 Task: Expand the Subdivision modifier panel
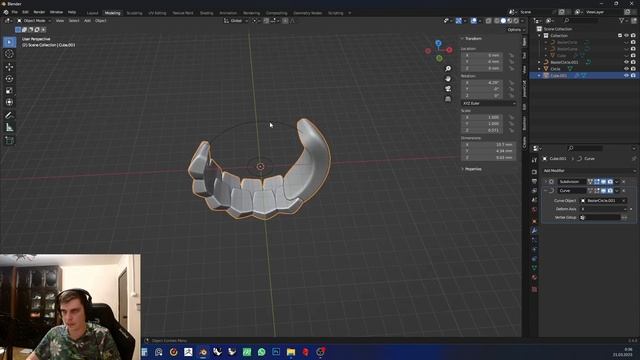pyautogui.click(x=545, y=182)
